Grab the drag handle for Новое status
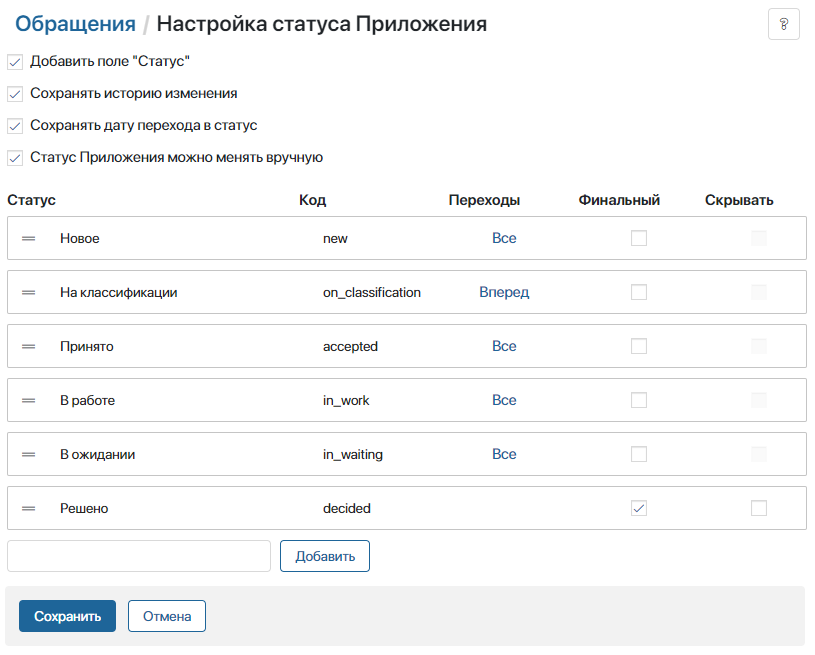Viewport: 815px width, 655px height. click(29, 238)
